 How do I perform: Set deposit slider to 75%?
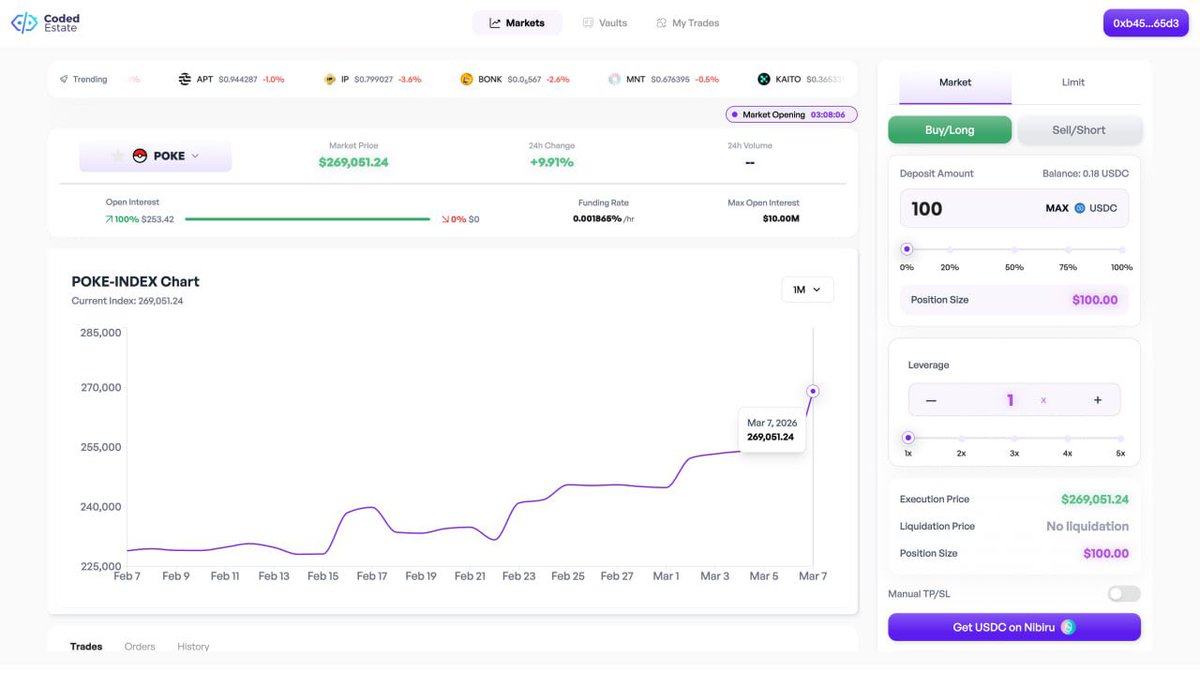[x=1068, y=249]
